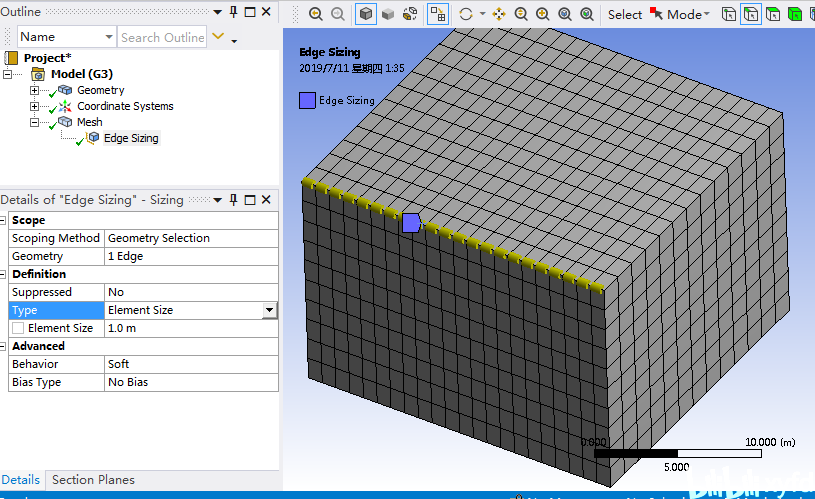
Task: Select Mesh in the outline tree
Action: pos(89,122)
